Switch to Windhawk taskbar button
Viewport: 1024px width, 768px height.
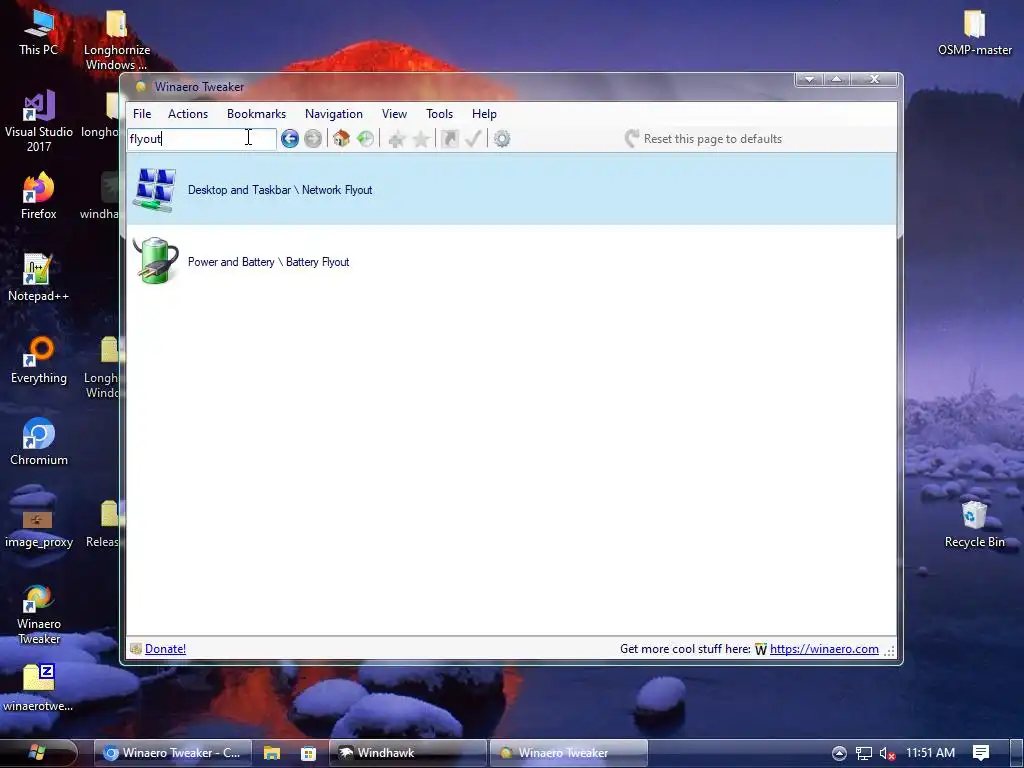[408, 753]
